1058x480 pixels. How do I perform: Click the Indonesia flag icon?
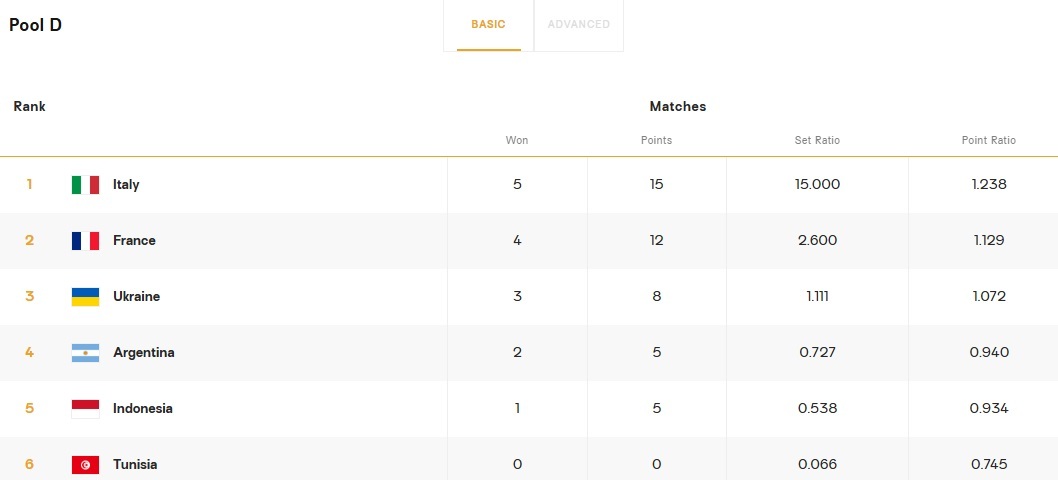85,409
